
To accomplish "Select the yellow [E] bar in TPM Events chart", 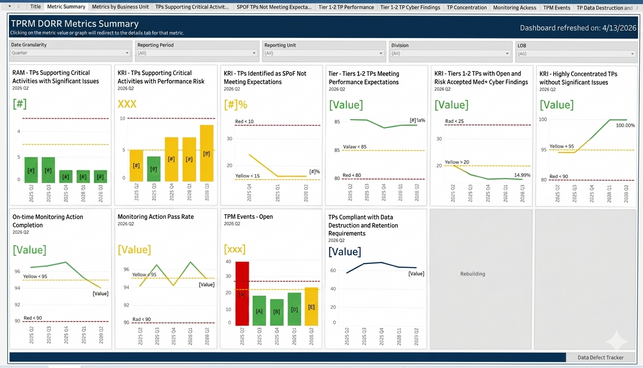I will (x=311, y=307).
